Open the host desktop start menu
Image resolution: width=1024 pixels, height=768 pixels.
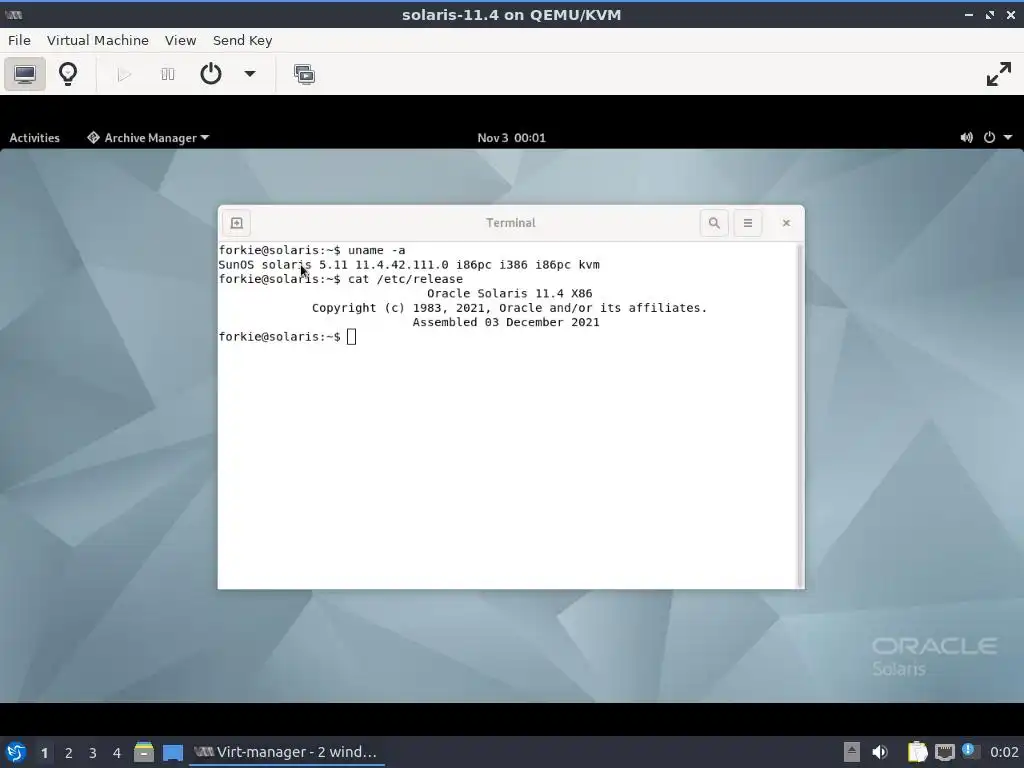tap(16, 752)
